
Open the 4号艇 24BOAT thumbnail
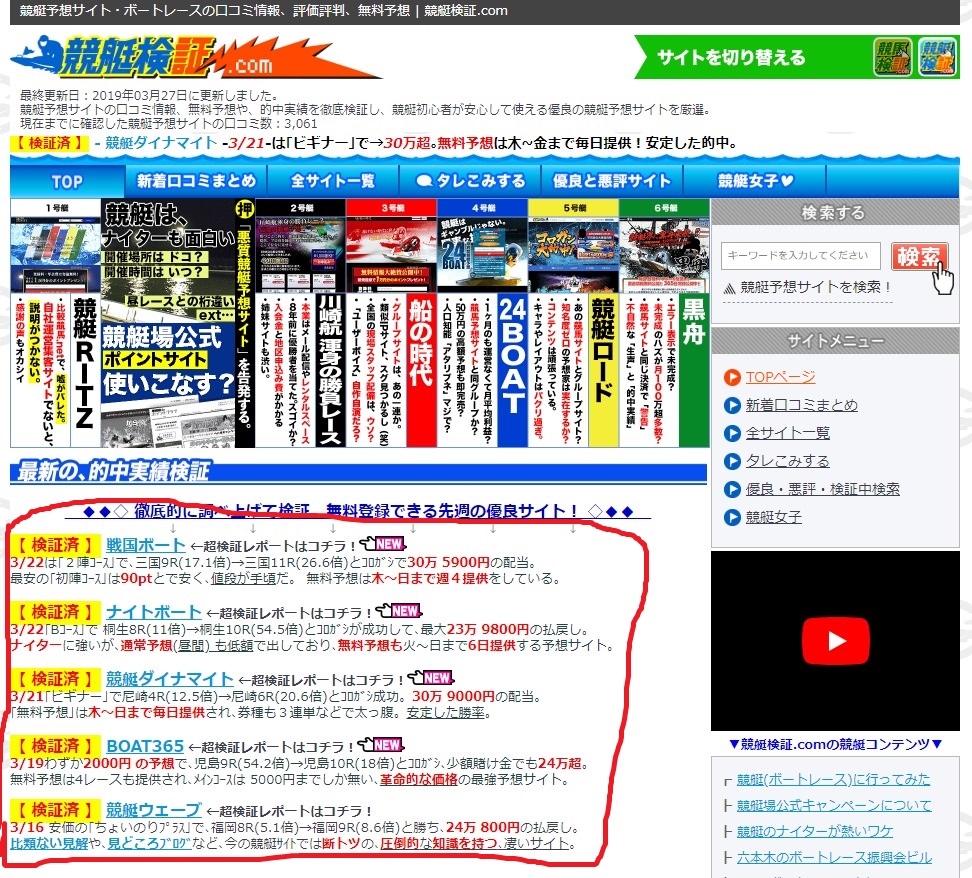482,323
